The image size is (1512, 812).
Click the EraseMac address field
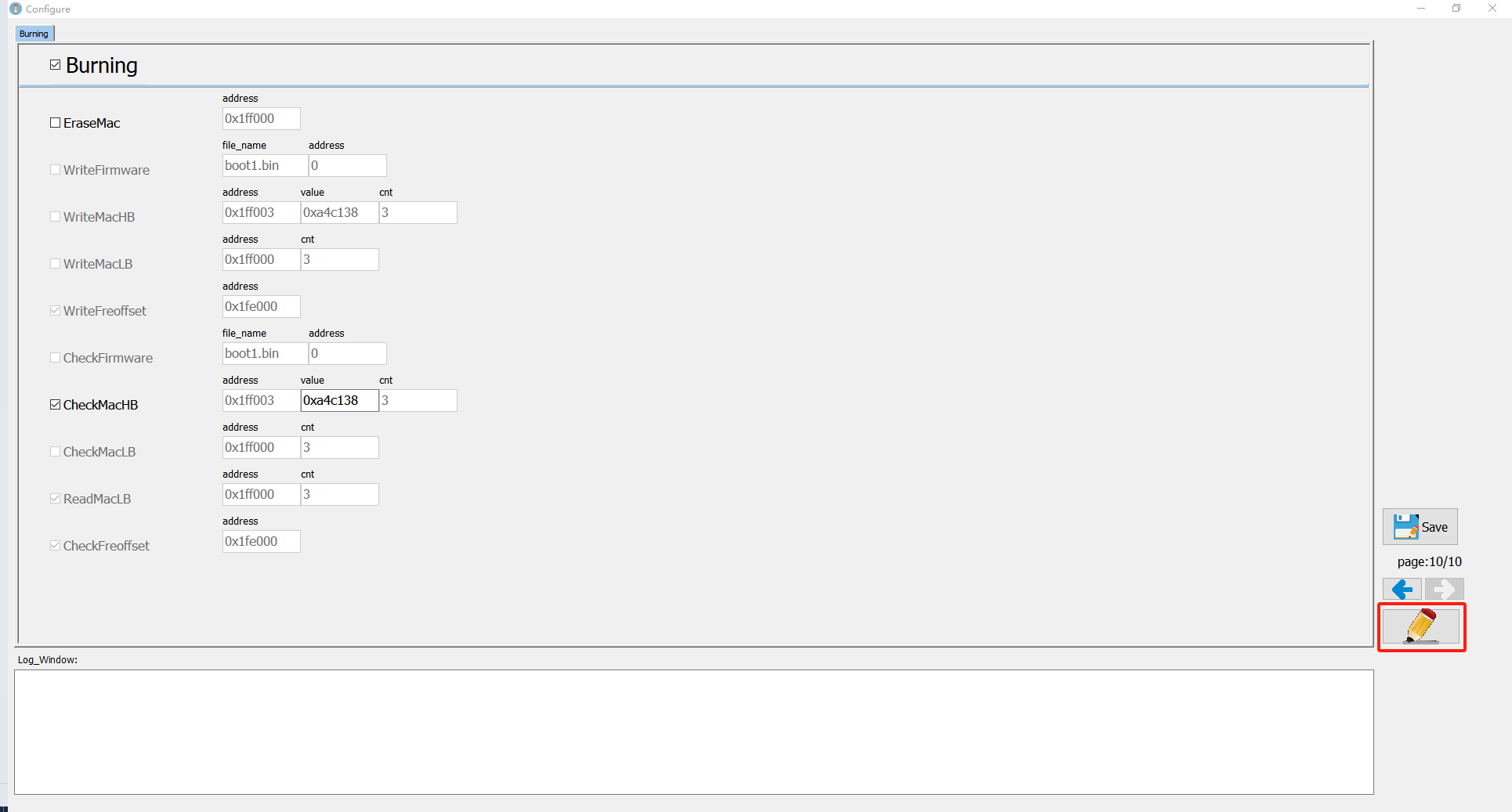261,119
